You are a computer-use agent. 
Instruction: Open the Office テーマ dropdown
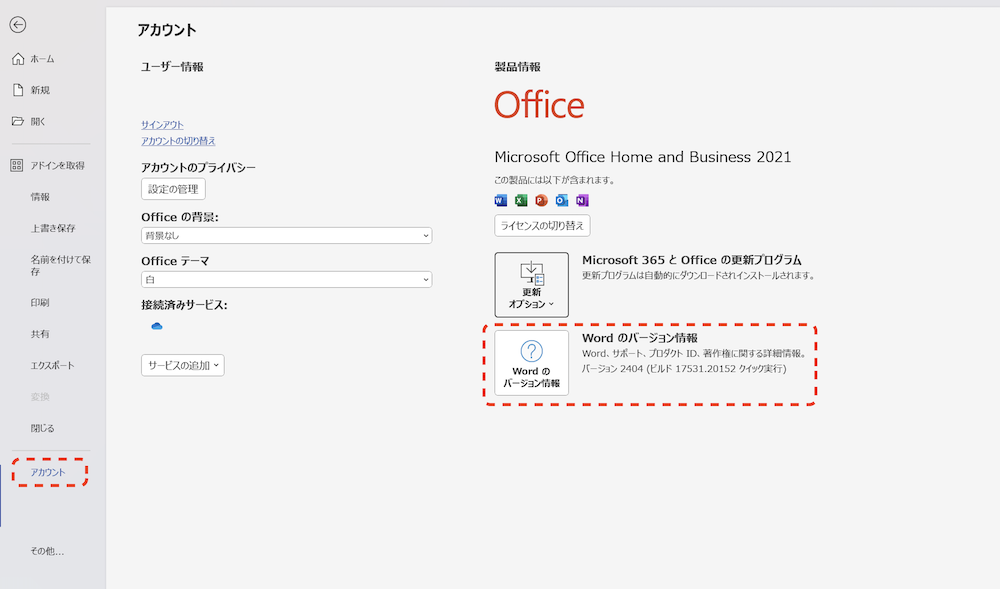(x=286, y=280)
